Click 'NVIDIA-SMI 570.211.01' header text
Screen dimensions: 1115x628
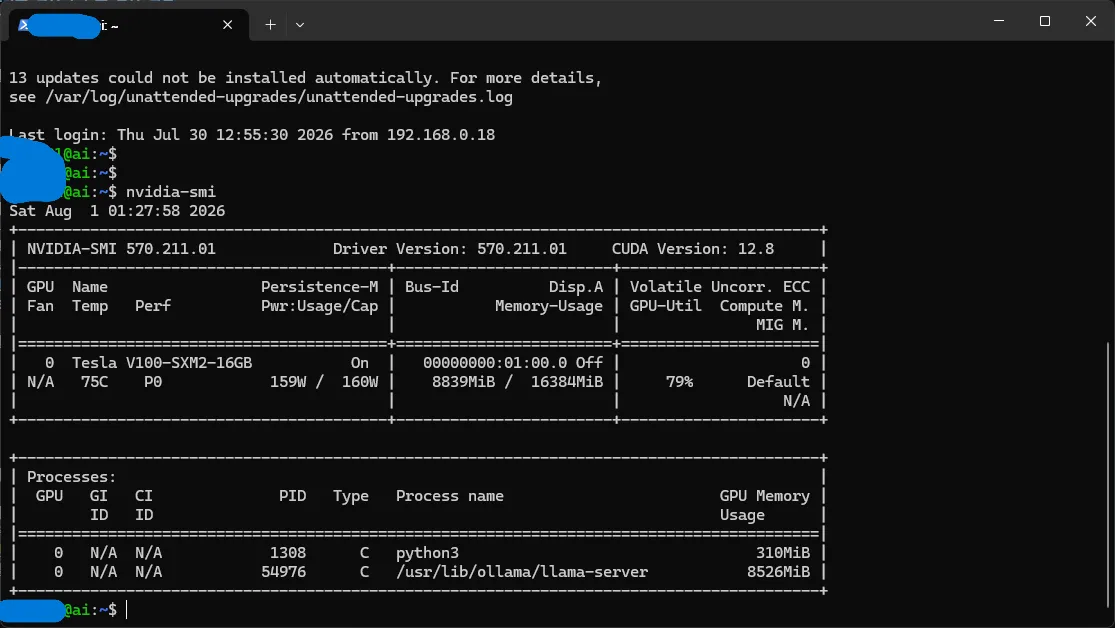(121, 249)
